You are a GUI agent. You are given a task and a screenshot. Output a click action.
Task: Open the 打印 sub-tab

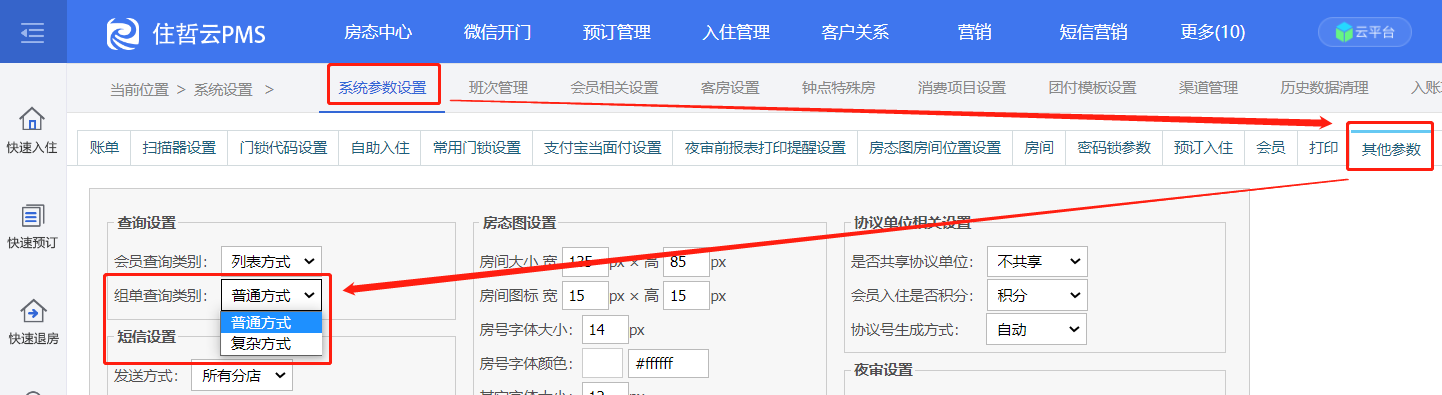(x=1323, y=148)
